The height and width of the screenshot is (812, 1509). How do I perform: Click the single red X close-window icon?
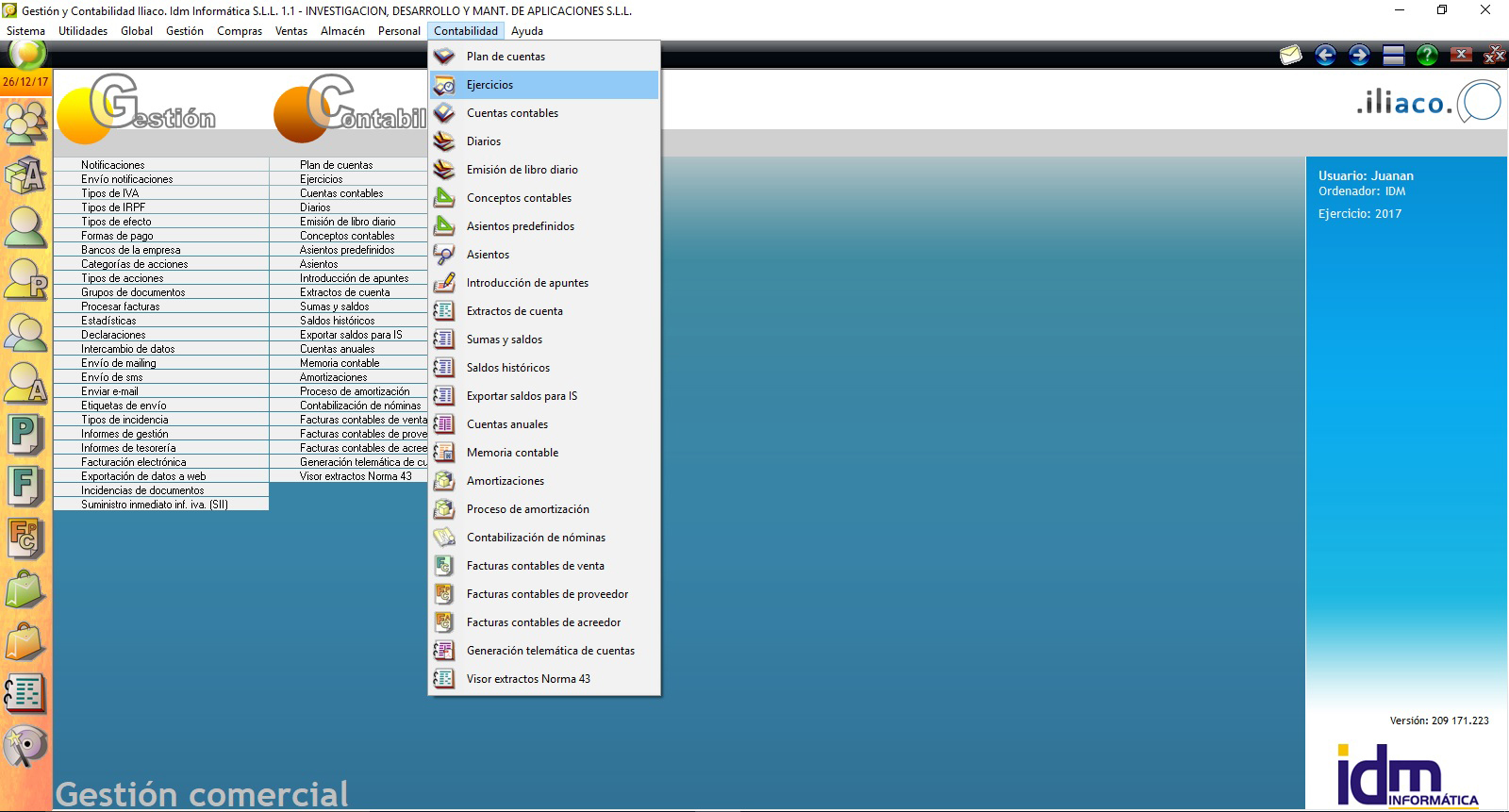[1461, 55]
